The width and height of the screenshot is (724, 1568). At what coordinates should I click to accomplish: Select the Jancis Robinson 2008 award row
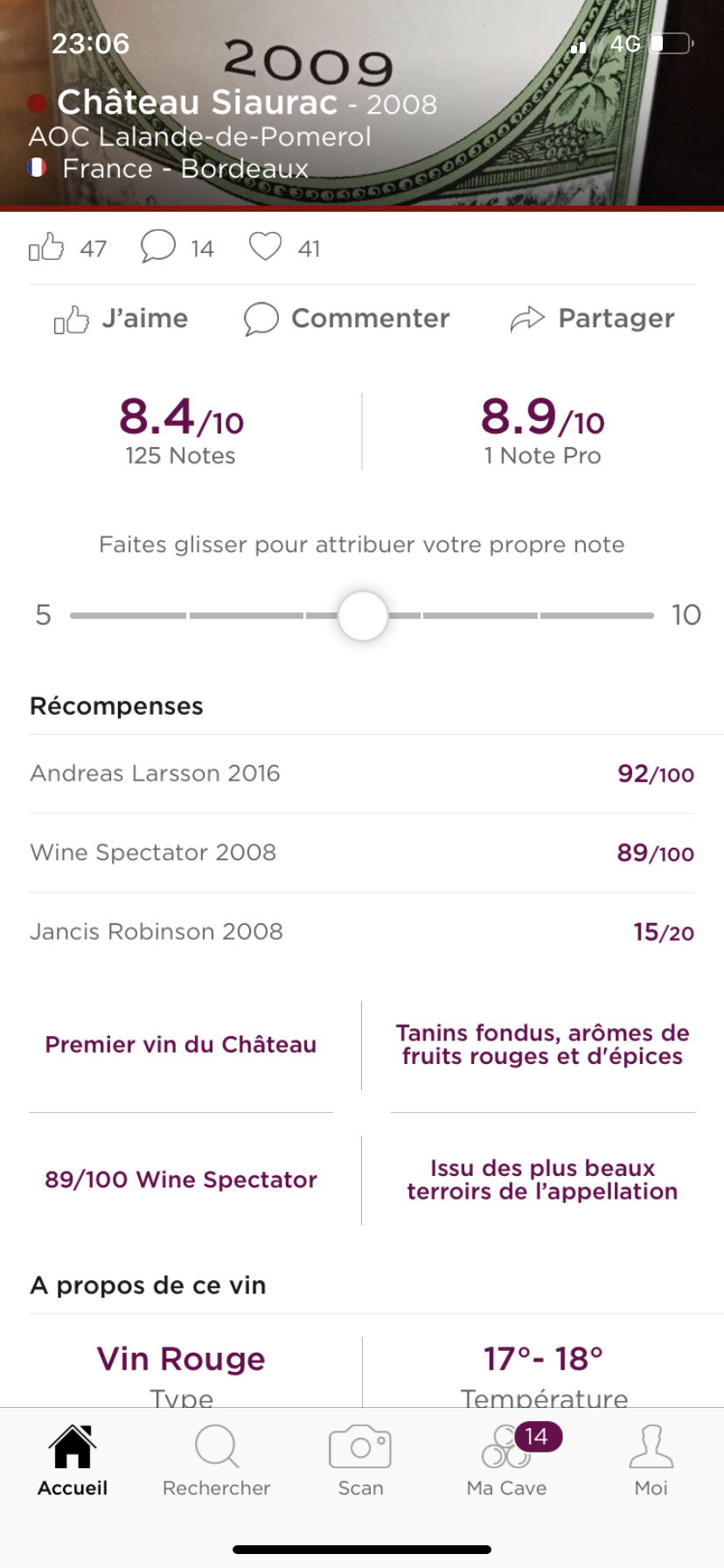(362, 932)
